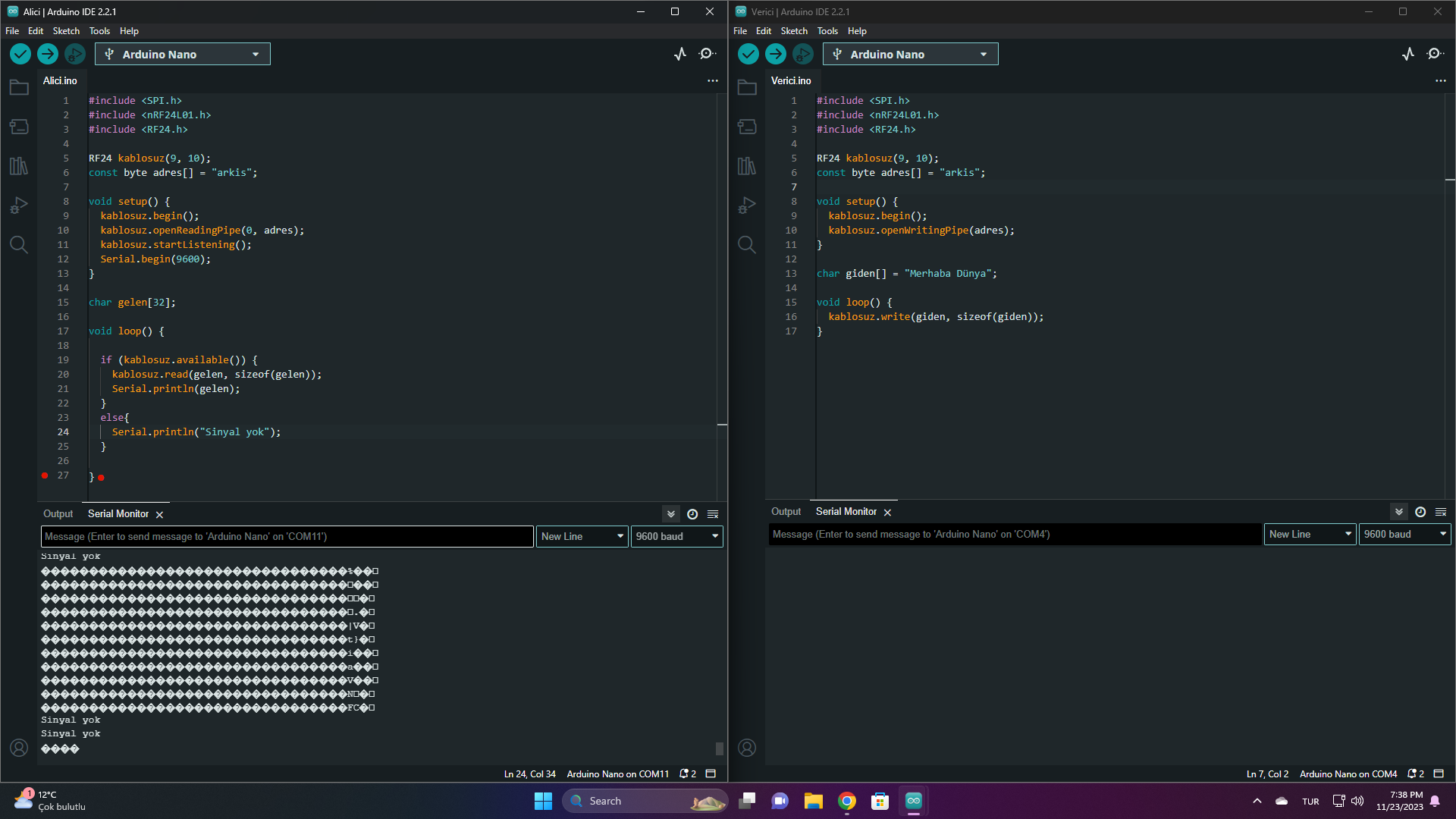Click 'Arduino Nano on COM11' status text
Viewport: 1456px width, 819px height.
click(618, 774)
